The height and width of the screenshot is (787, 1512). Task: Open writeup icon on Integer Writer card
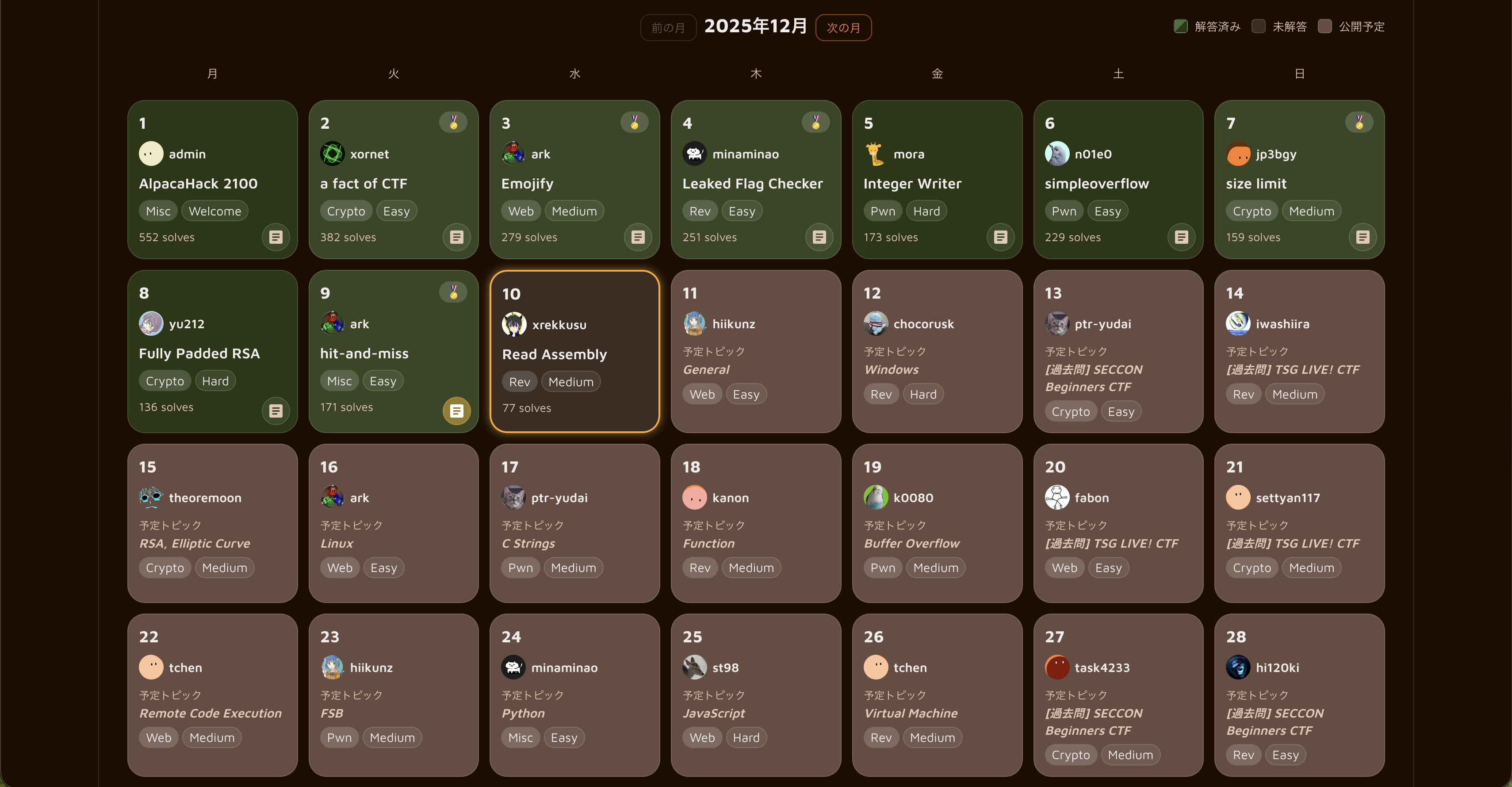point(1000,237)
